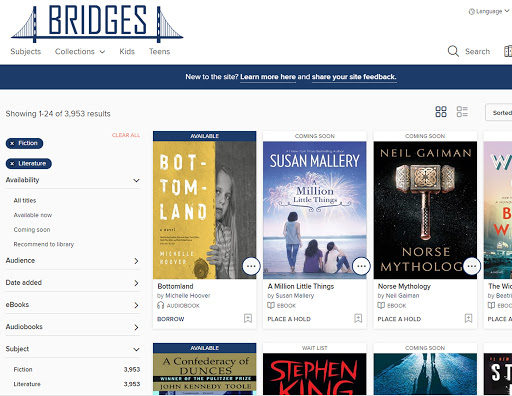Place a hold on A Million Little Things
Screen dimensions: 512x396
click(x=289, y=319)
